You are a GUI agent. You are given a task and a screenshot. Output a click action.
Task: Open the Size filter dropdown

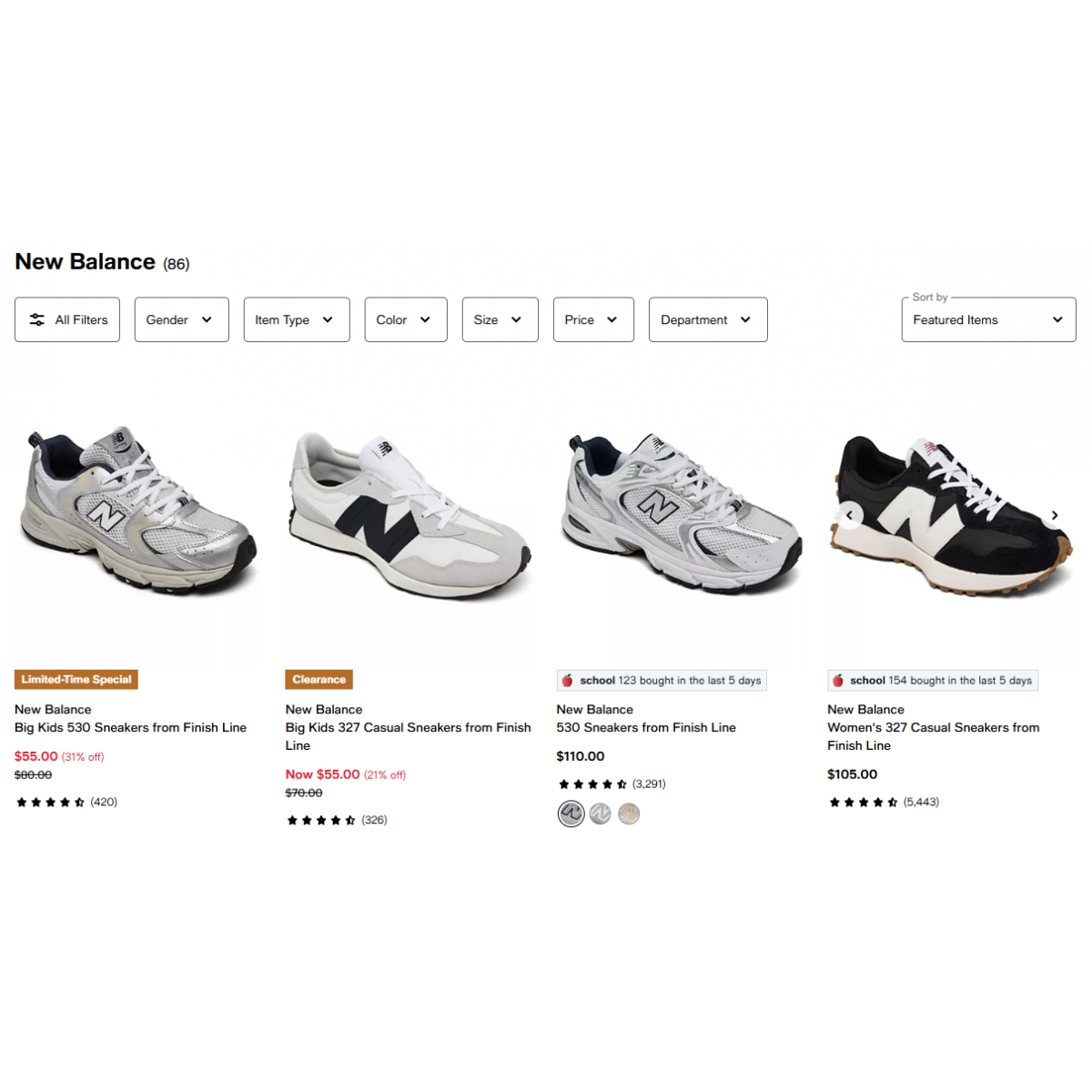[500, 319]
